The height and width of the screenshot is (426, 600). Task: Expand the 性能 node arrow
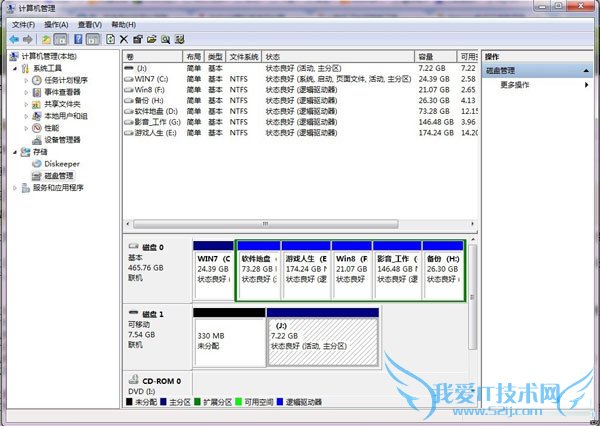(26, 128)
